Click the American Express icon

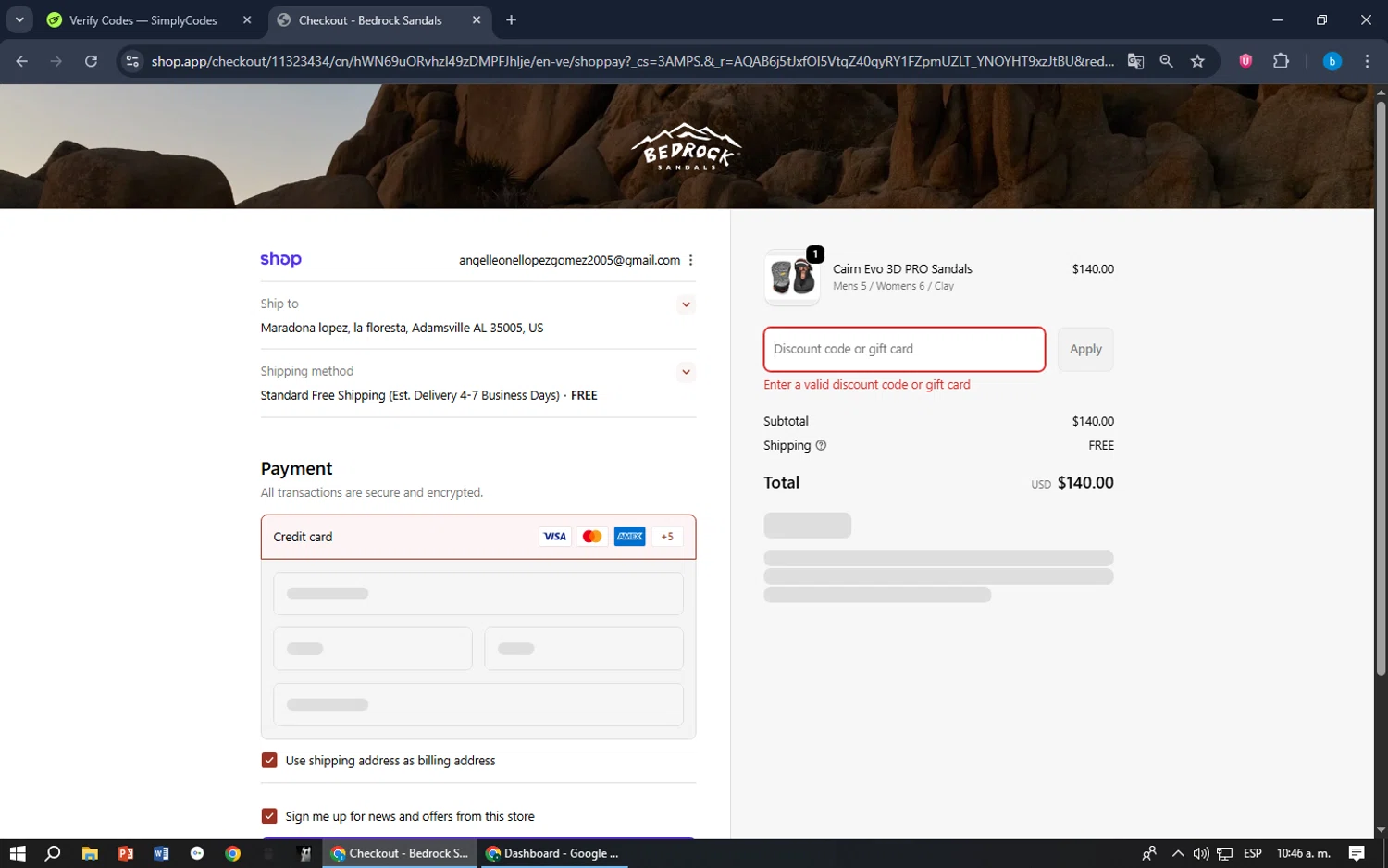(x=630, y=537)
